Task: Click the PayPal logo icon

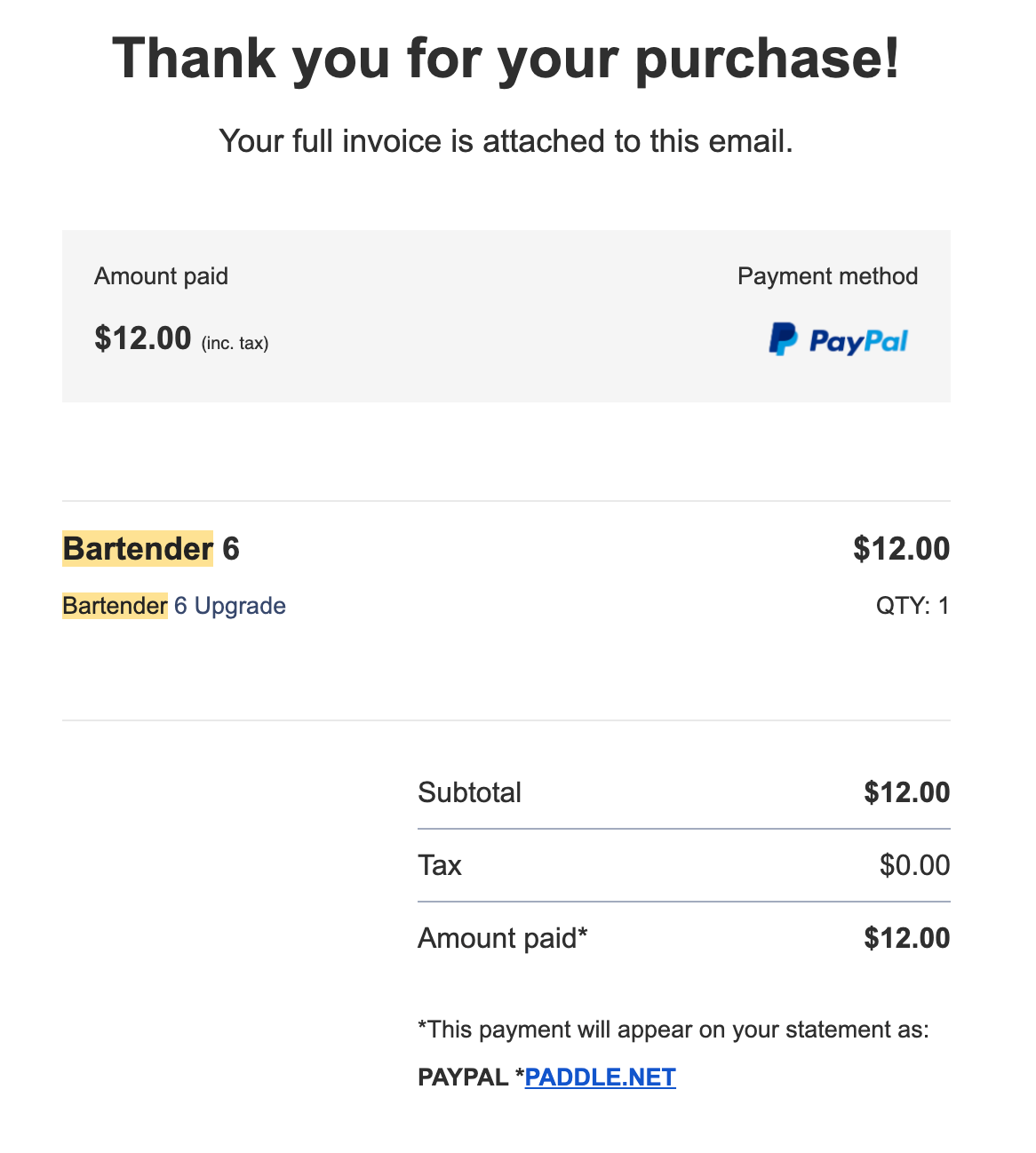Action: pos(838,340)
